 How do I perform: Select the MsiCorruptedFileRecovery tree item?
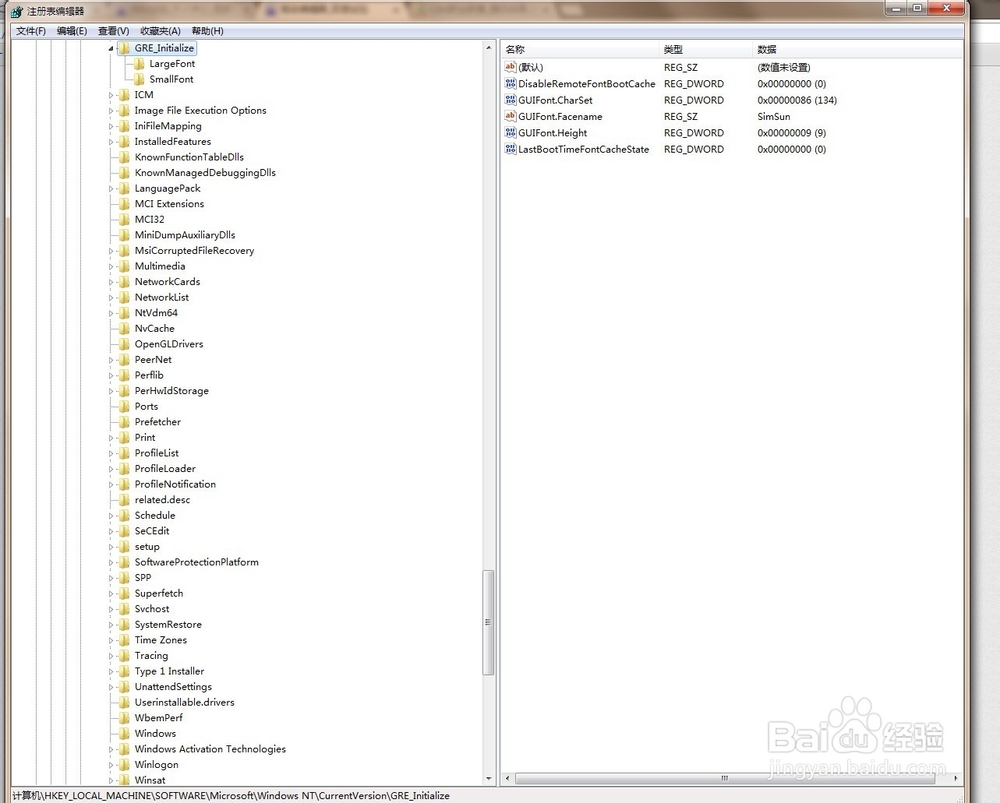[x=194, y=251]
